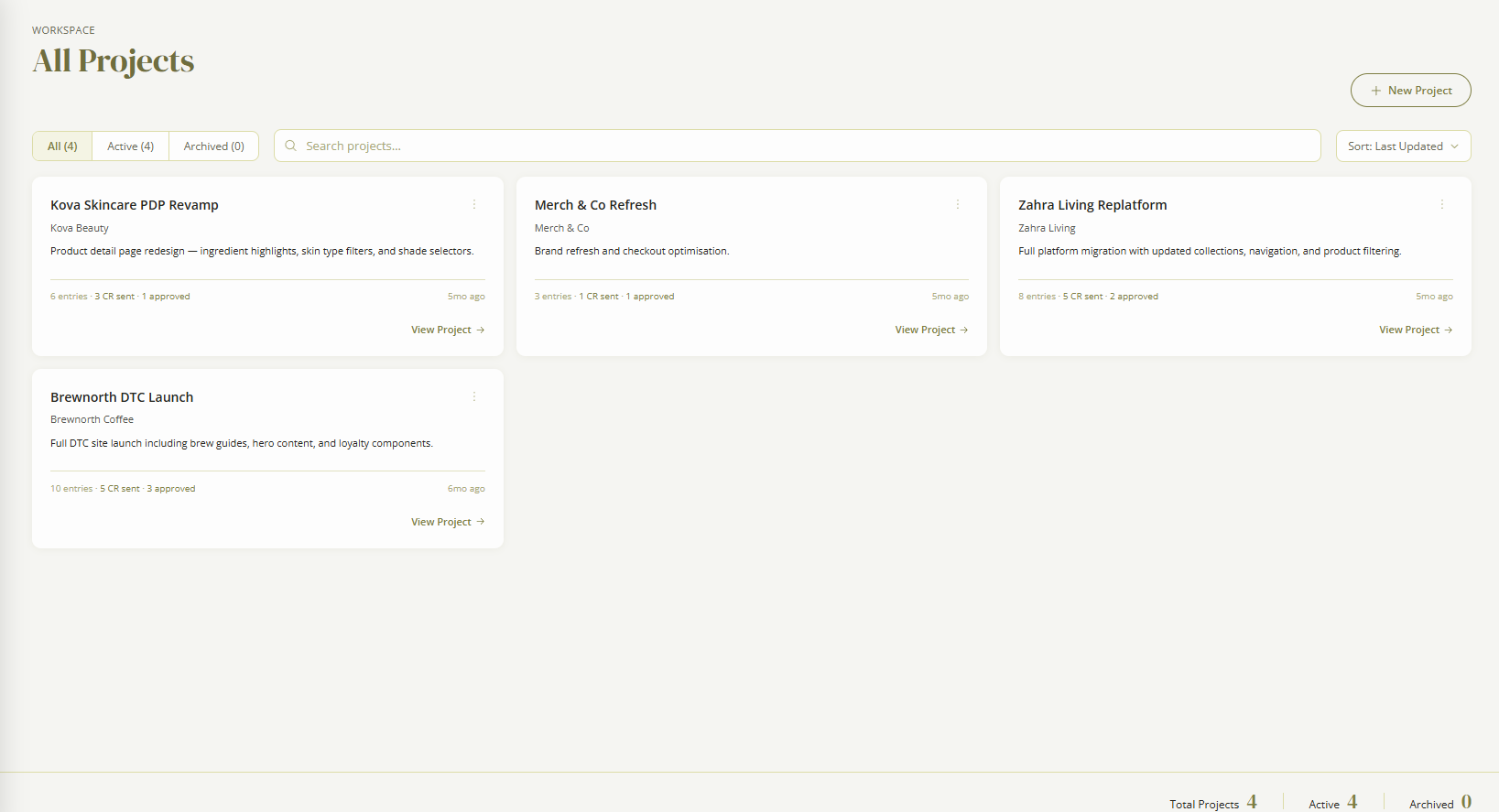
Task: View Project for Merch & Co Refresh
Action: pyautogui.click(x=931, y=330)
